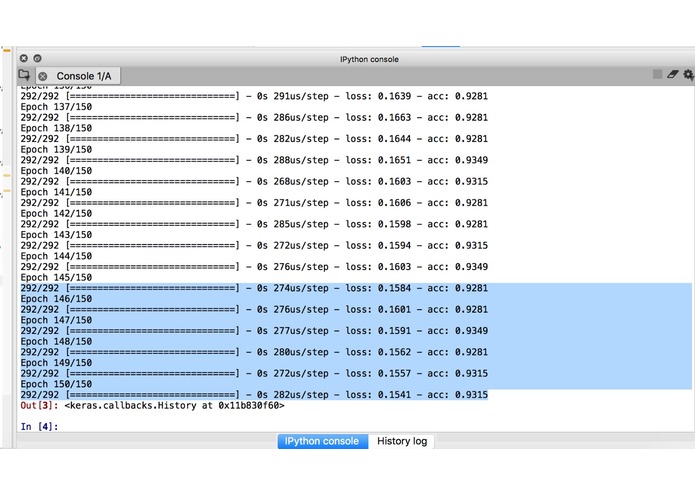Undock the IPython console pane
The height and width of the screenshot is (494, 695).
tap(38, 58)
